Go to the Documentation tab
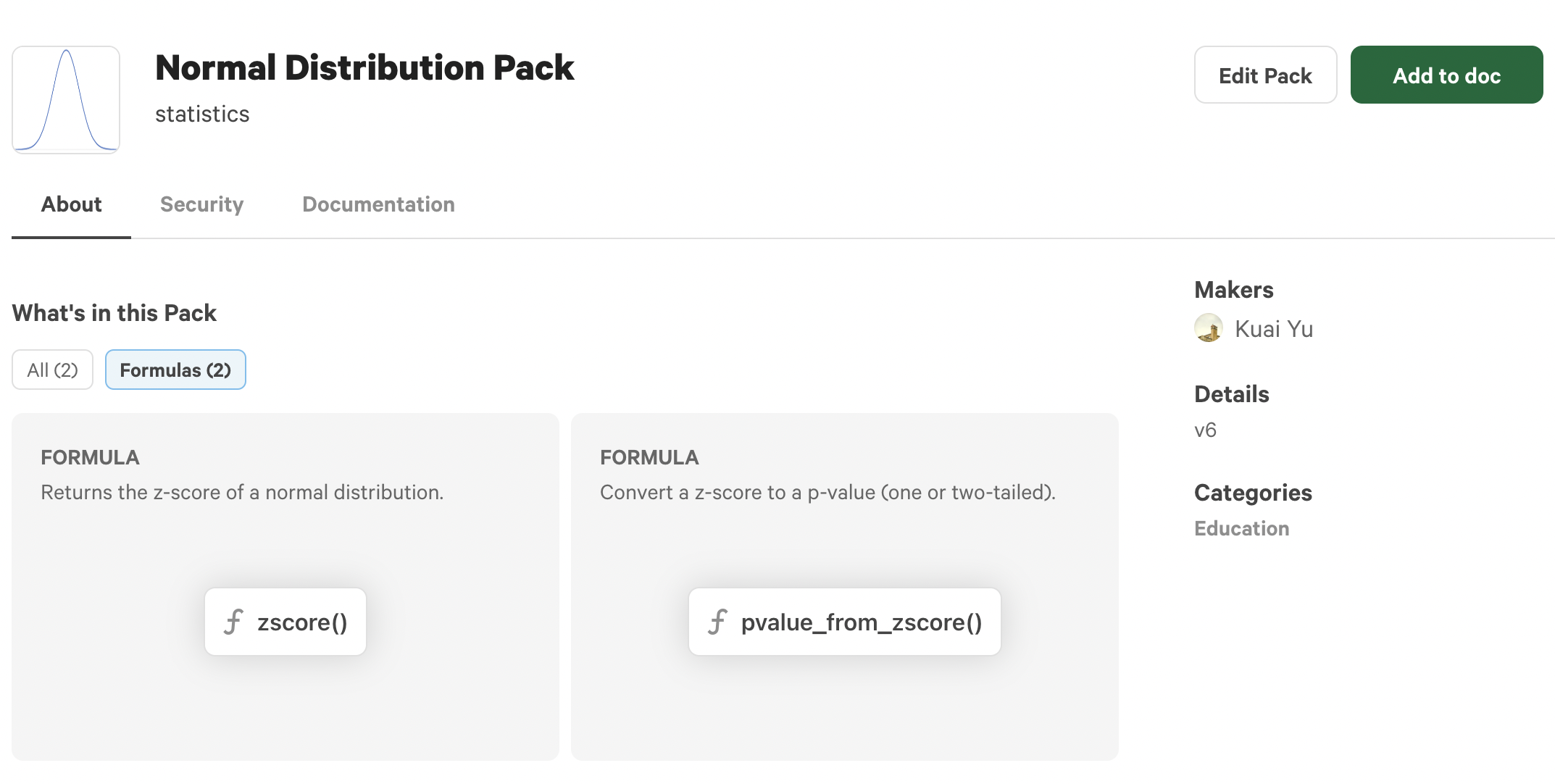Viewport: 1555px width, 784px height. point(378,204)
